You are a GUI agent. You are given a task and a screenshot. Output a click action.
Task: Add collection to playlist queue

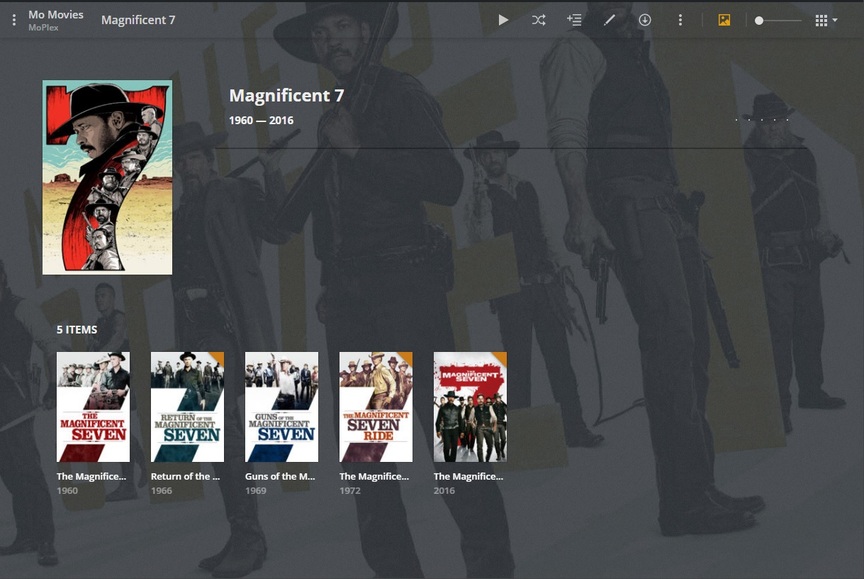pyautogui.click(x=574, y=20)
